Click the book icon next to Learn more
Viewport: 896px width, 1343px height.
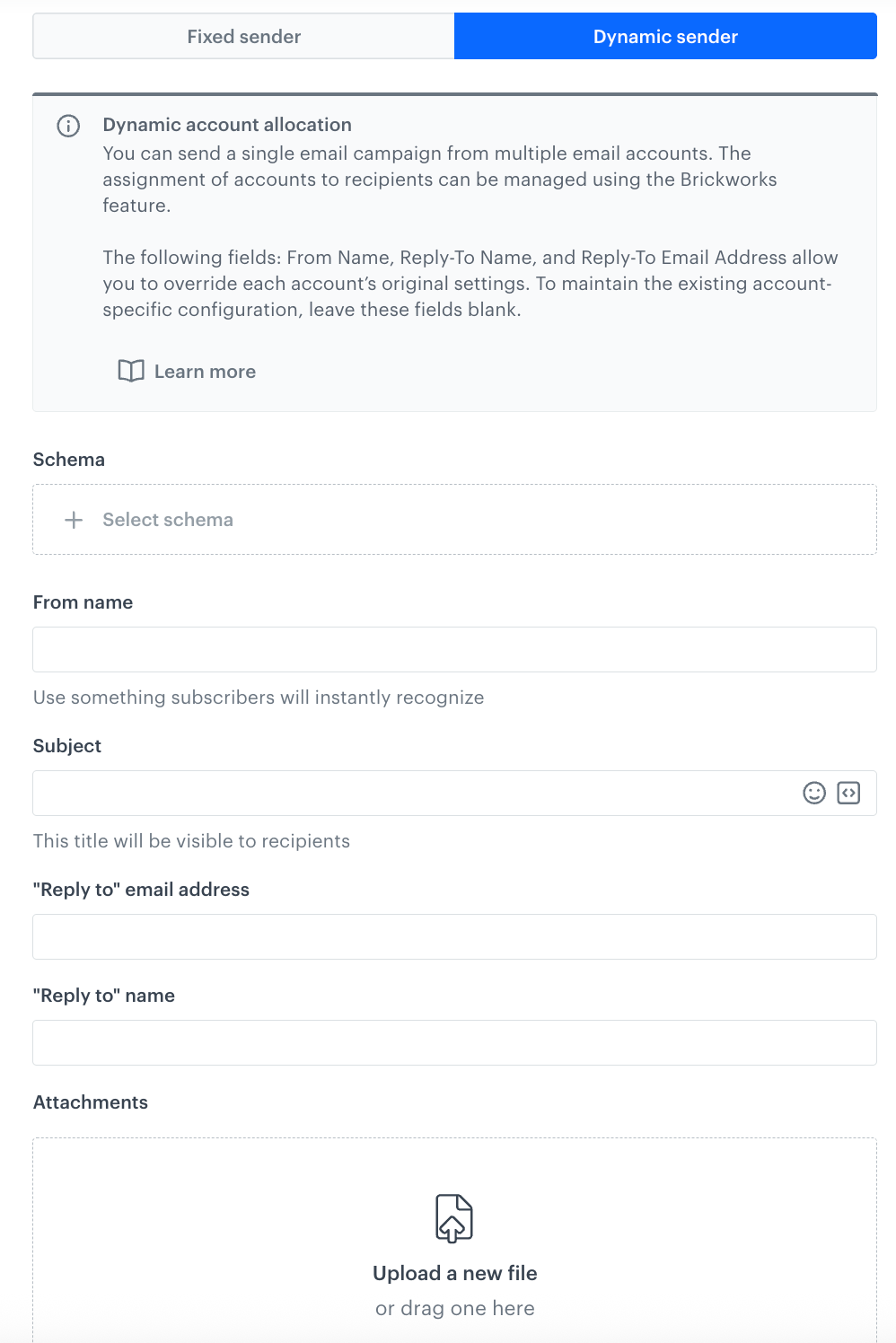[x=130, y=371]
